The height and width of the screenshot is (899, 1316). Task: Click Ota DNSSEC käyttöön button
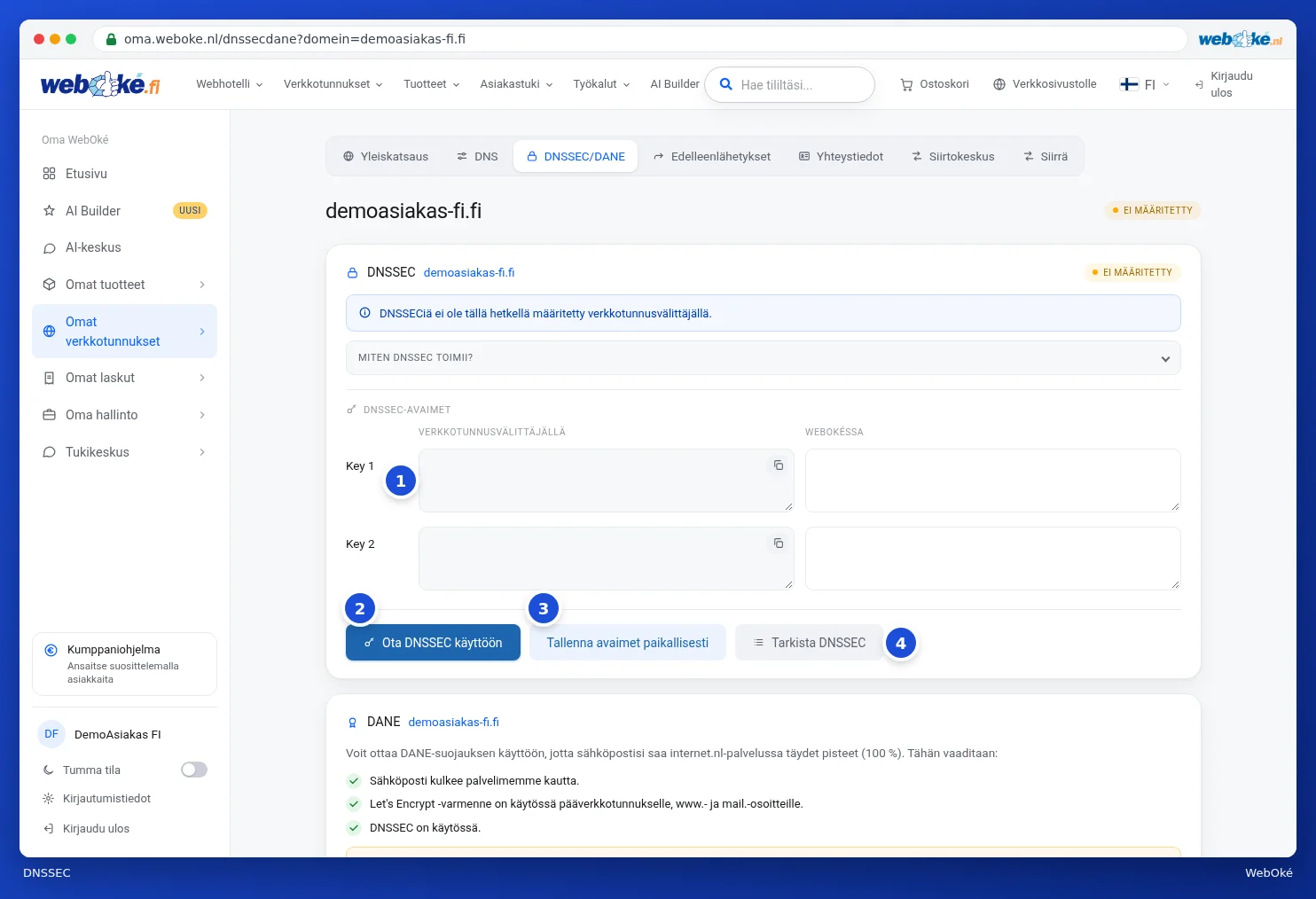[433, 643]
